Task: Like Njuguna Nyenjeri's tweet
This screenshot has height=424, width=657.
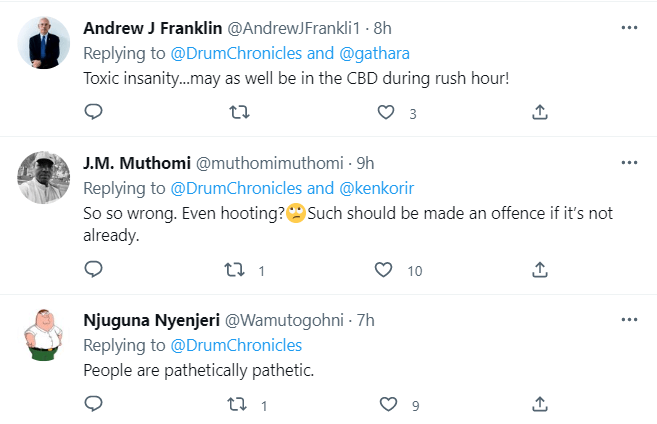Action: point(387,405)
